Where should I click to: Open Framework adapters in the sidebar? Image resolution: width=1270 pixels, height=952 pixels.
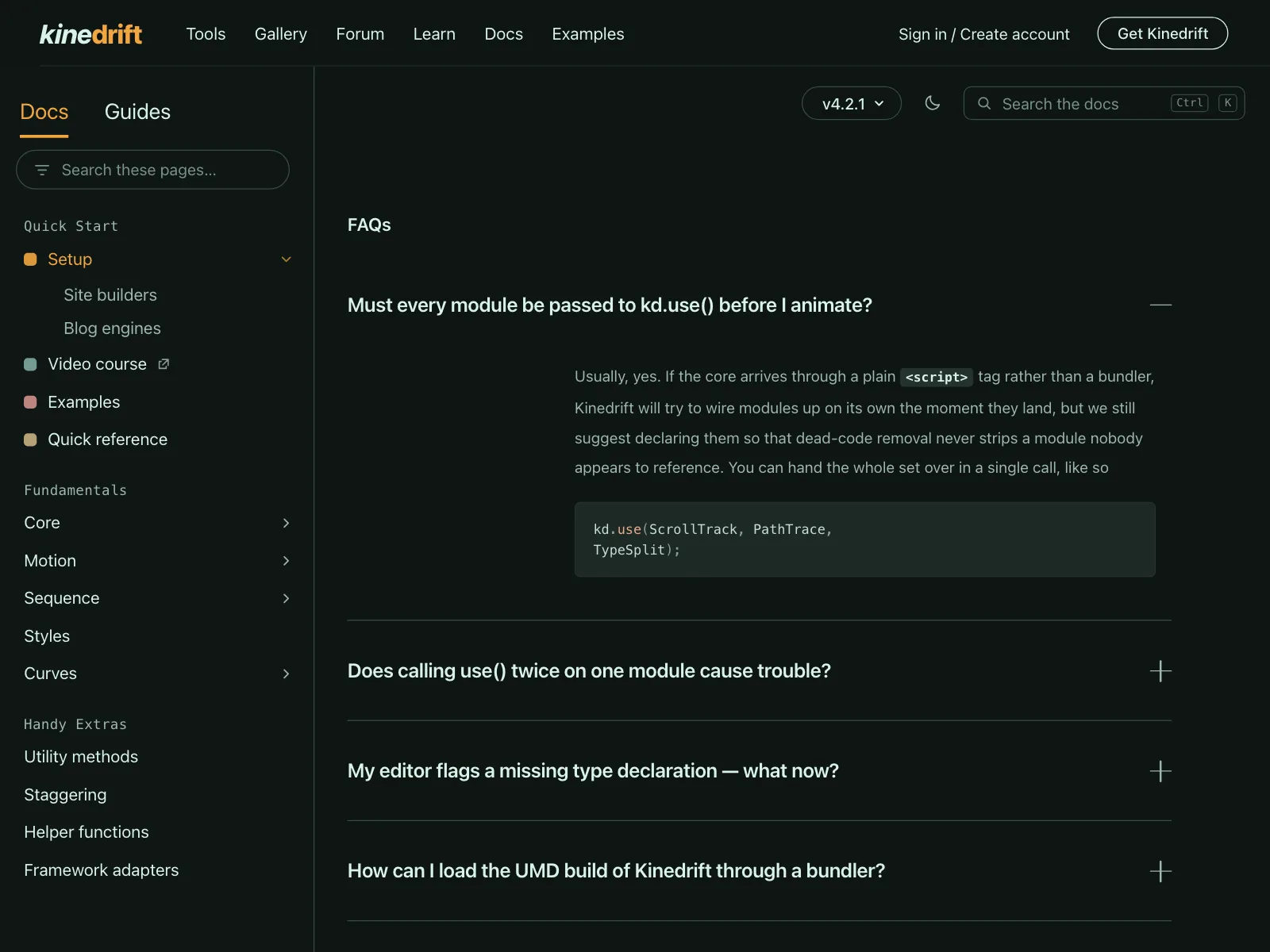(x=102, y=870)
